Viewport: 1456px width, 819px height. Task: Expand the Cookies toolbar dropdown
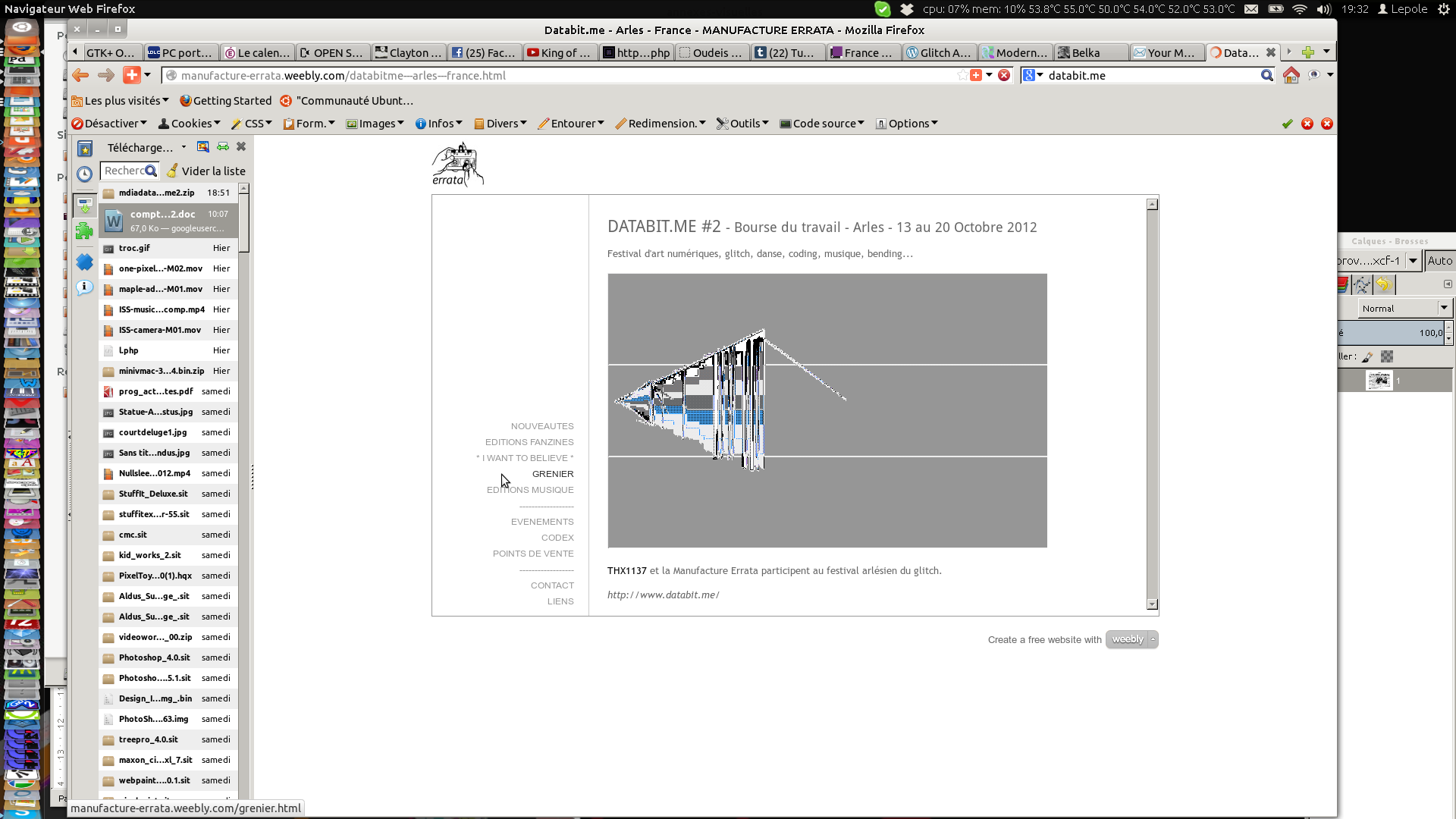click(x=190, y=124)
